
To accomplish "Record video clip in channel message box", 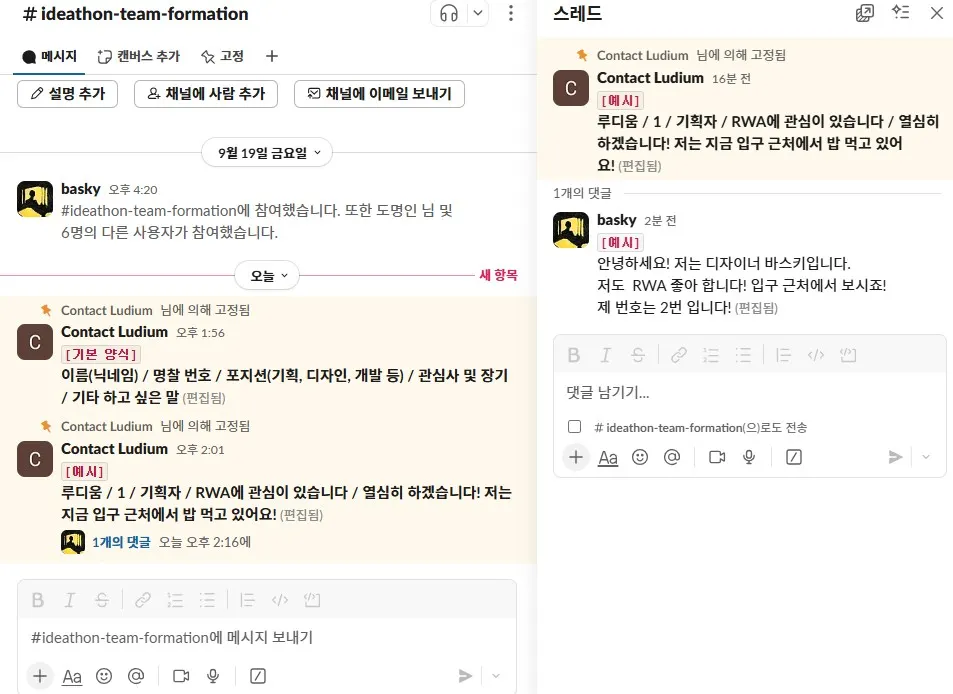I will [181, 676].
